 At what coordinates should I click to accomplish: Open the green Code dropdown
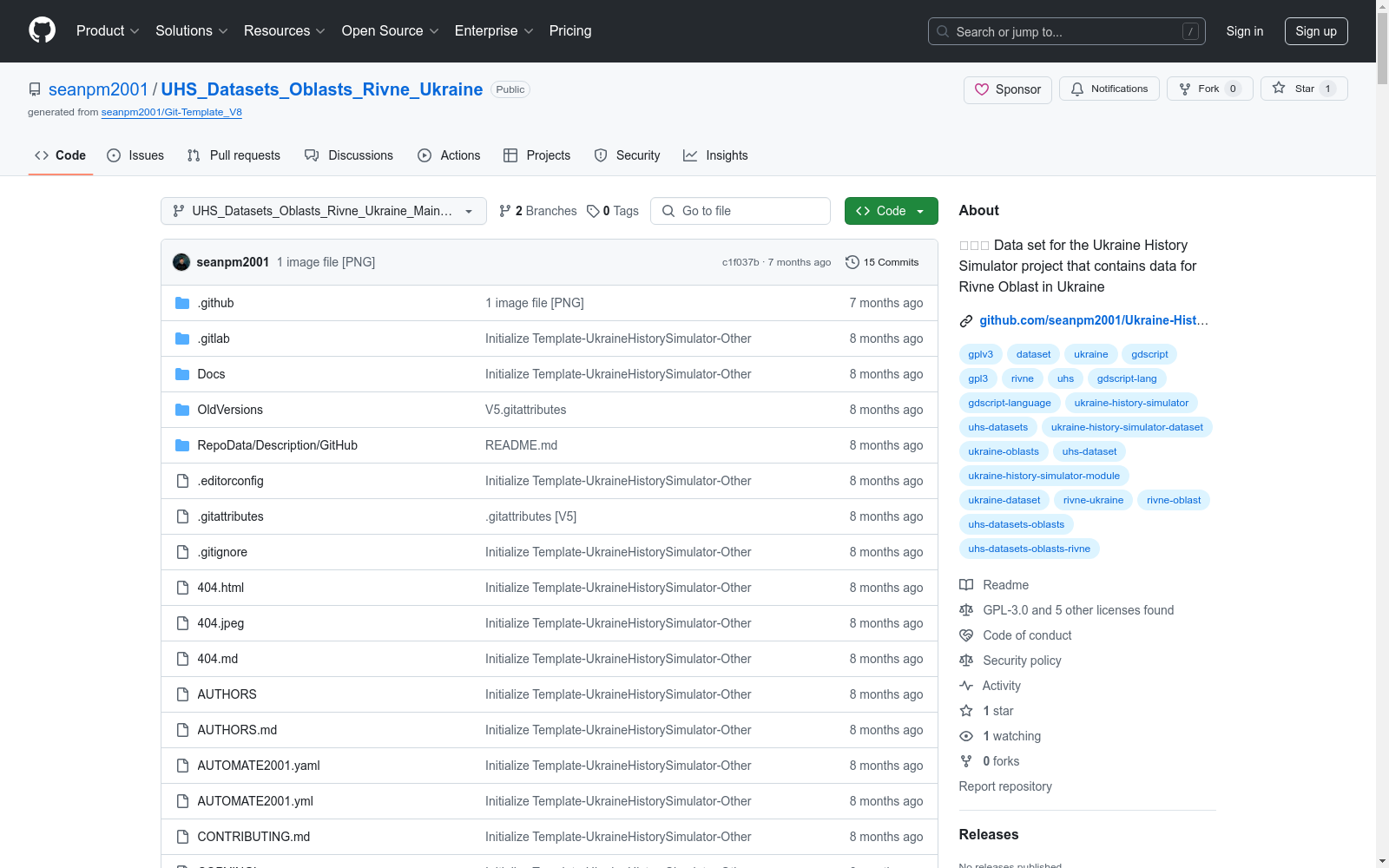(x=892, y=211)
